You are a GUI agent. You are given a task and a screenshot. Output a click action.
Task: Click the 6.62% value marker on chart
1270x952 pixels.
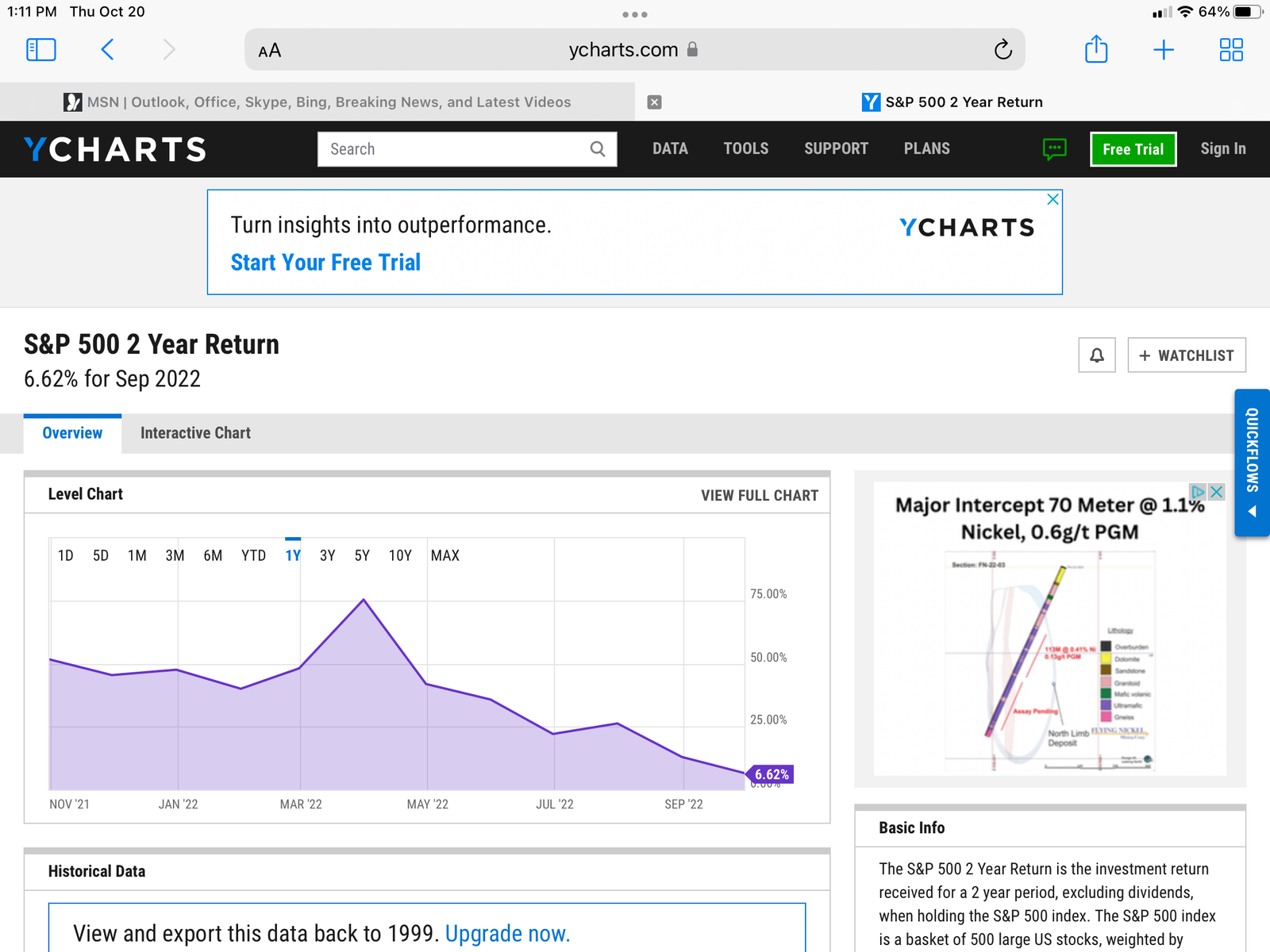pos(772,774)
